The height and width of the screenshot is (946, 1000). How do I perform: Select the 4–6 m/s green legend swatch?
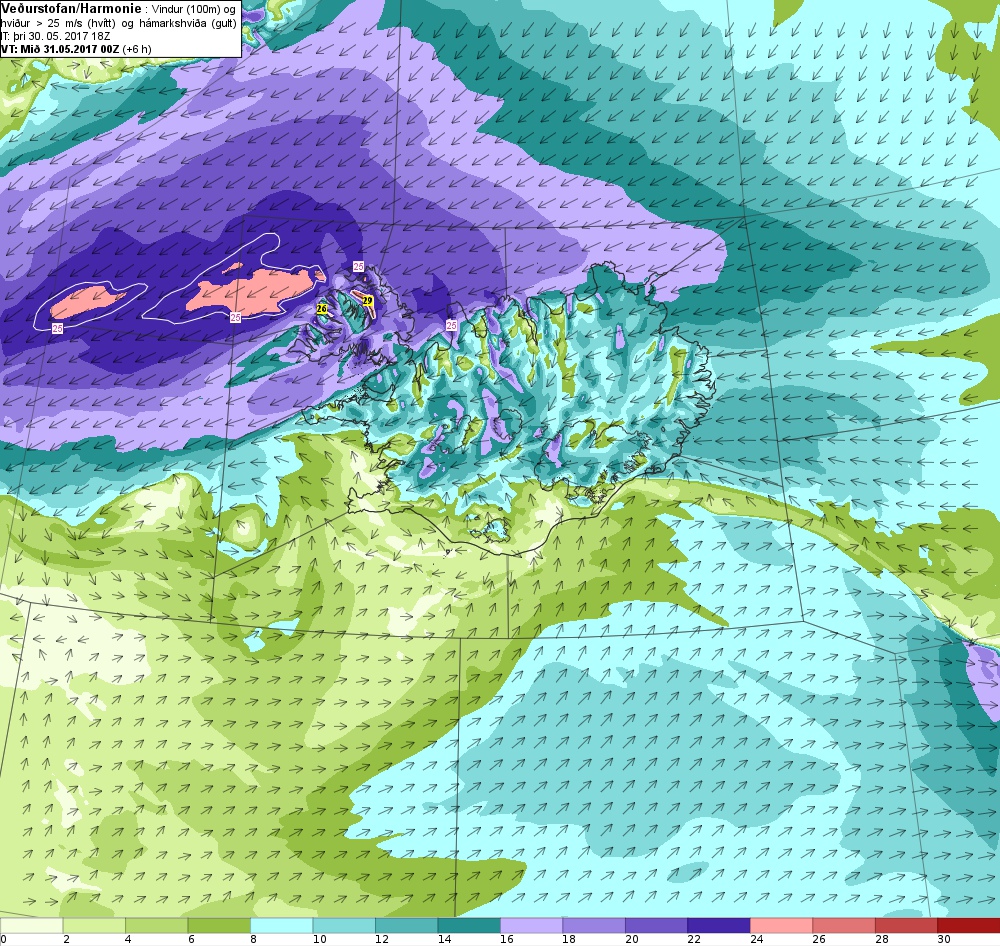(156, 926)
